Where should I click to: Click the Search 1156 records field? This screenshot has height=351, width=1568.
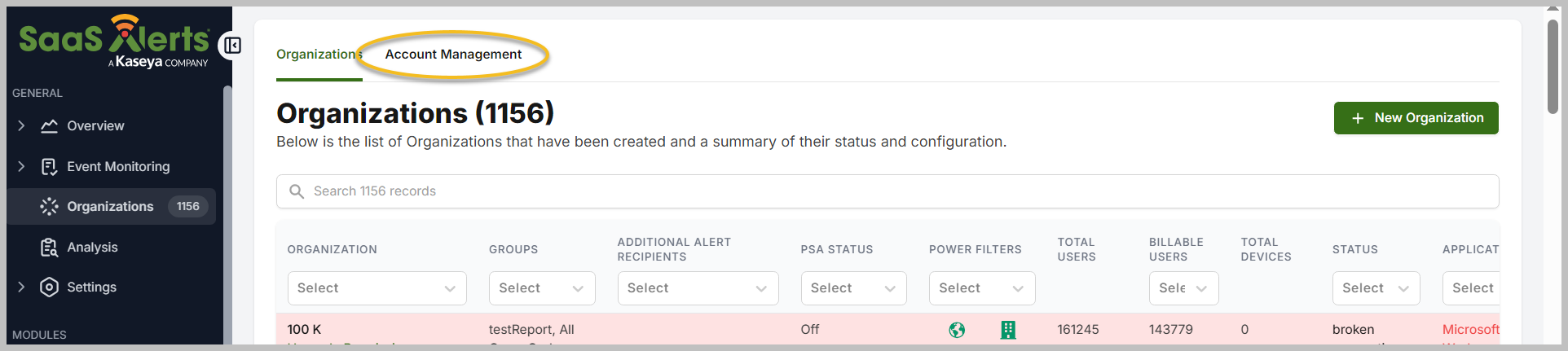click(x=887, y=191)
